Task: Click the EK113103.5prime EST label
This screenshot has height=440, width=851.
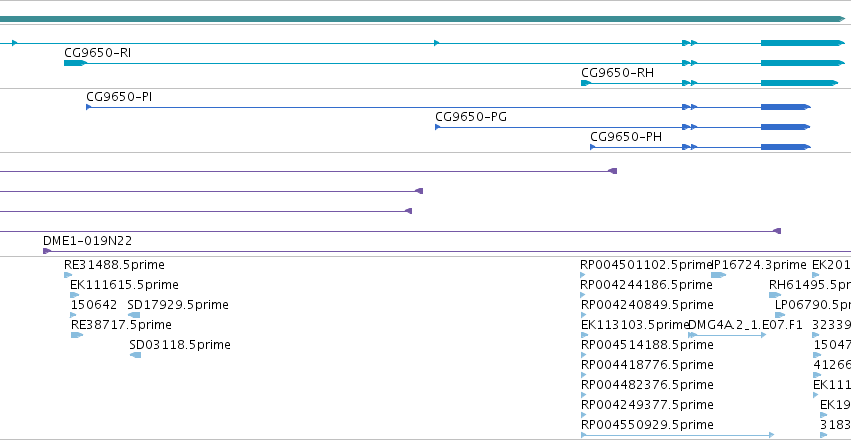Action: tap(635, 325)
